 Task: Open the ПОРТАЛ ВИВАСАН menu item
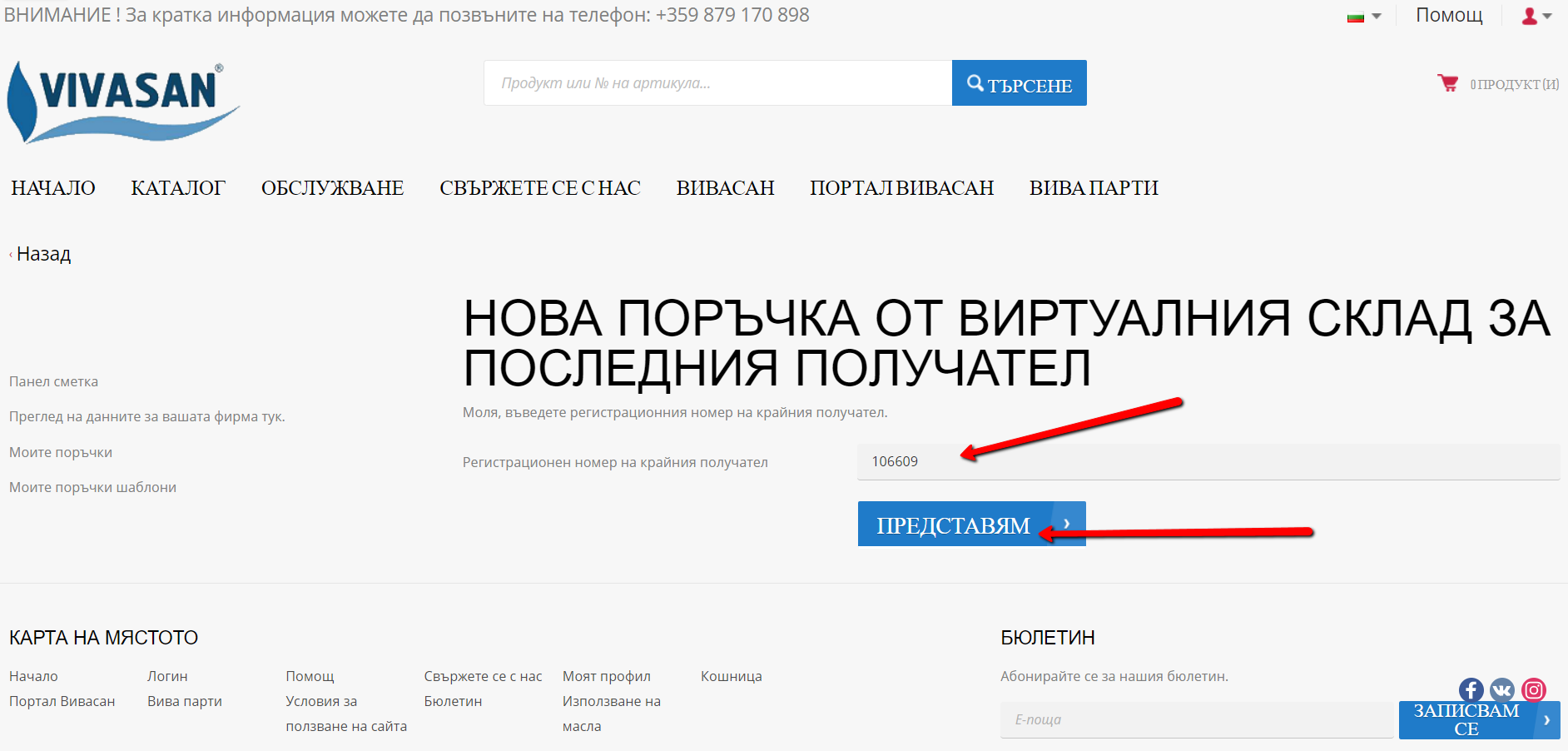[x=902, y=188]
